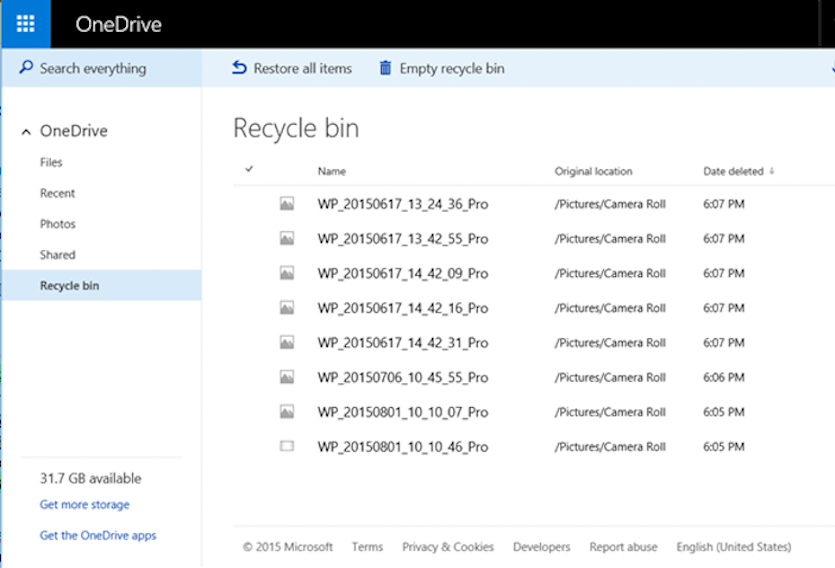
Task: Select file name WP_20150617_13_24_36_Pro
Action: (403, 204)
